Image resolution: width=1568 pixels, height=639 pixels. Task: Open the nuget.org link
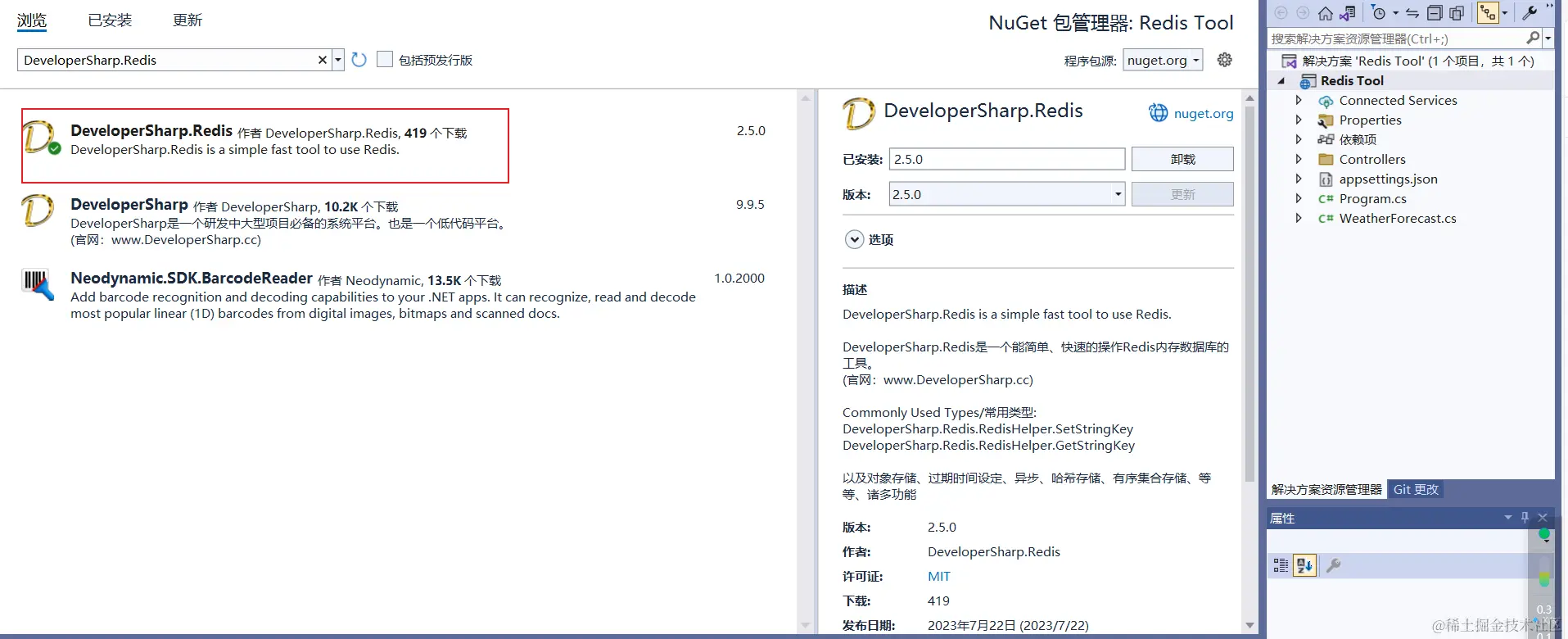click(1204, 114)
